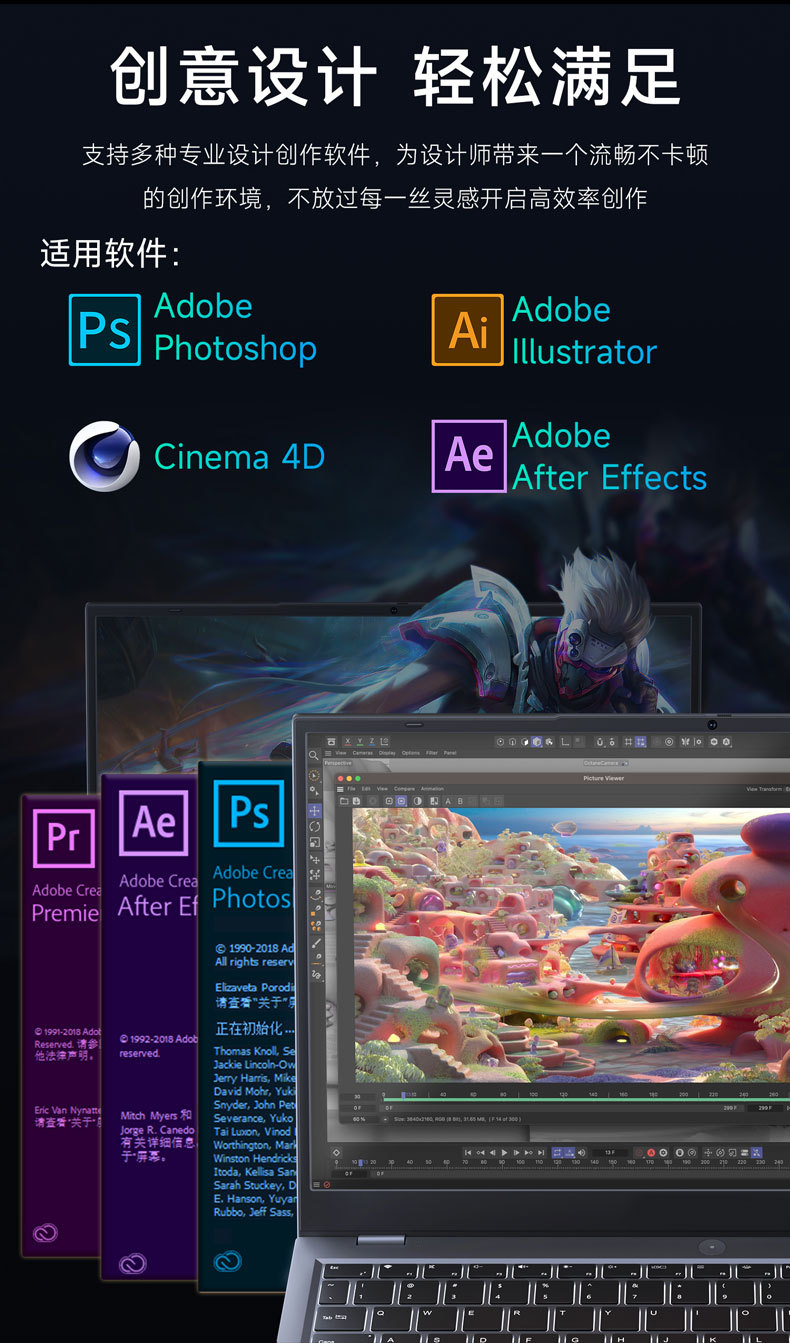790x1343 pixels.
Task: Click the Ae logo on After Effects splash
Action: (153, 822)
